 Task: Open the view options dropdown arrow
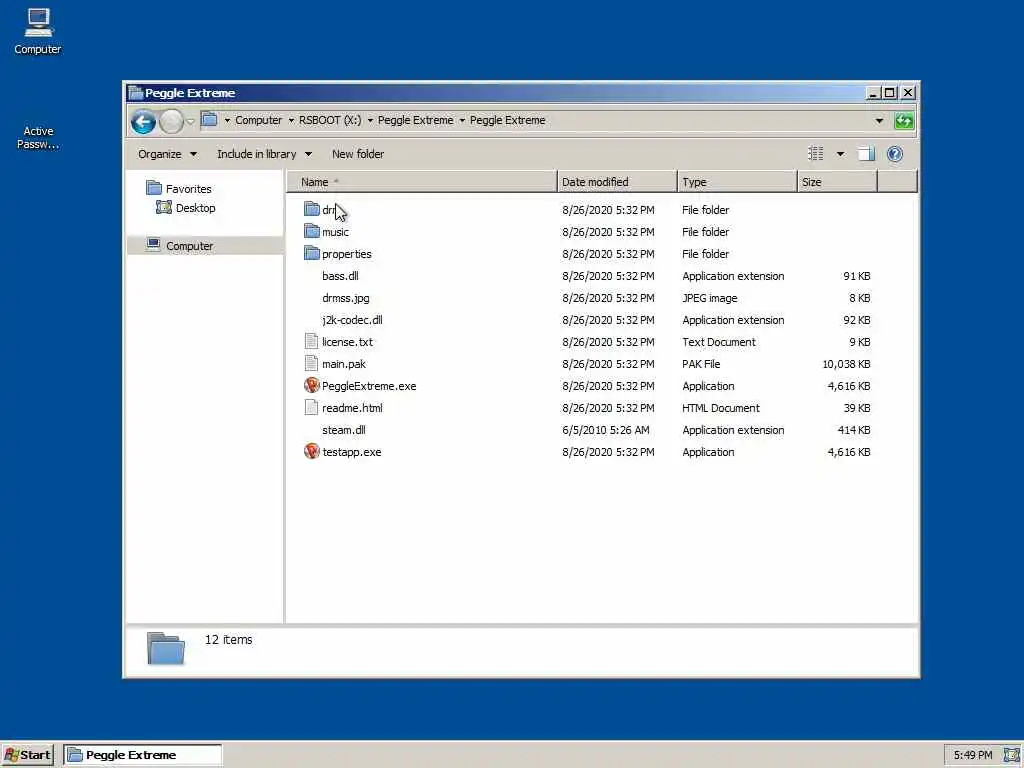coord(840,154)
